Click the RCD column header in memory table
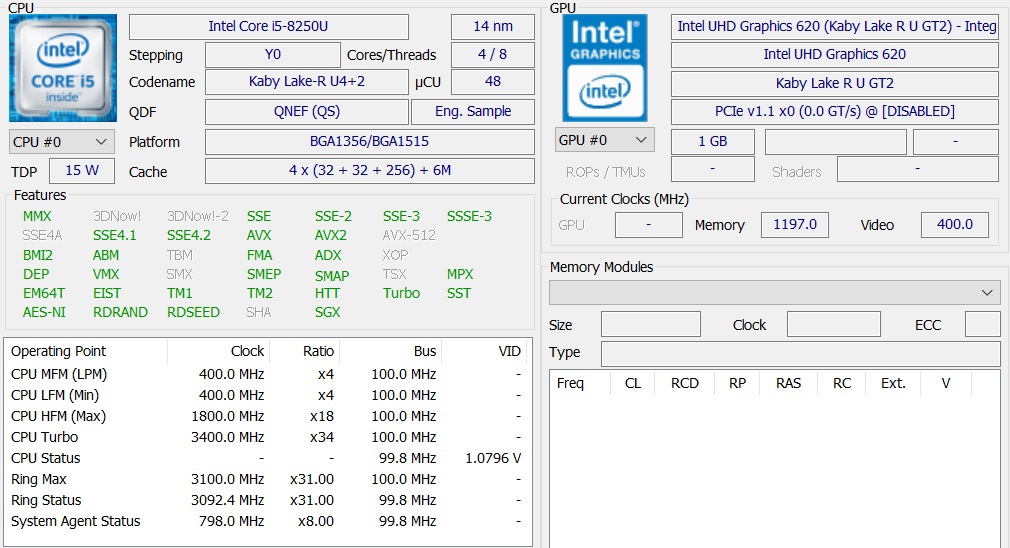The width and height of the screenshot is (1010, 548). click(685, 383)
